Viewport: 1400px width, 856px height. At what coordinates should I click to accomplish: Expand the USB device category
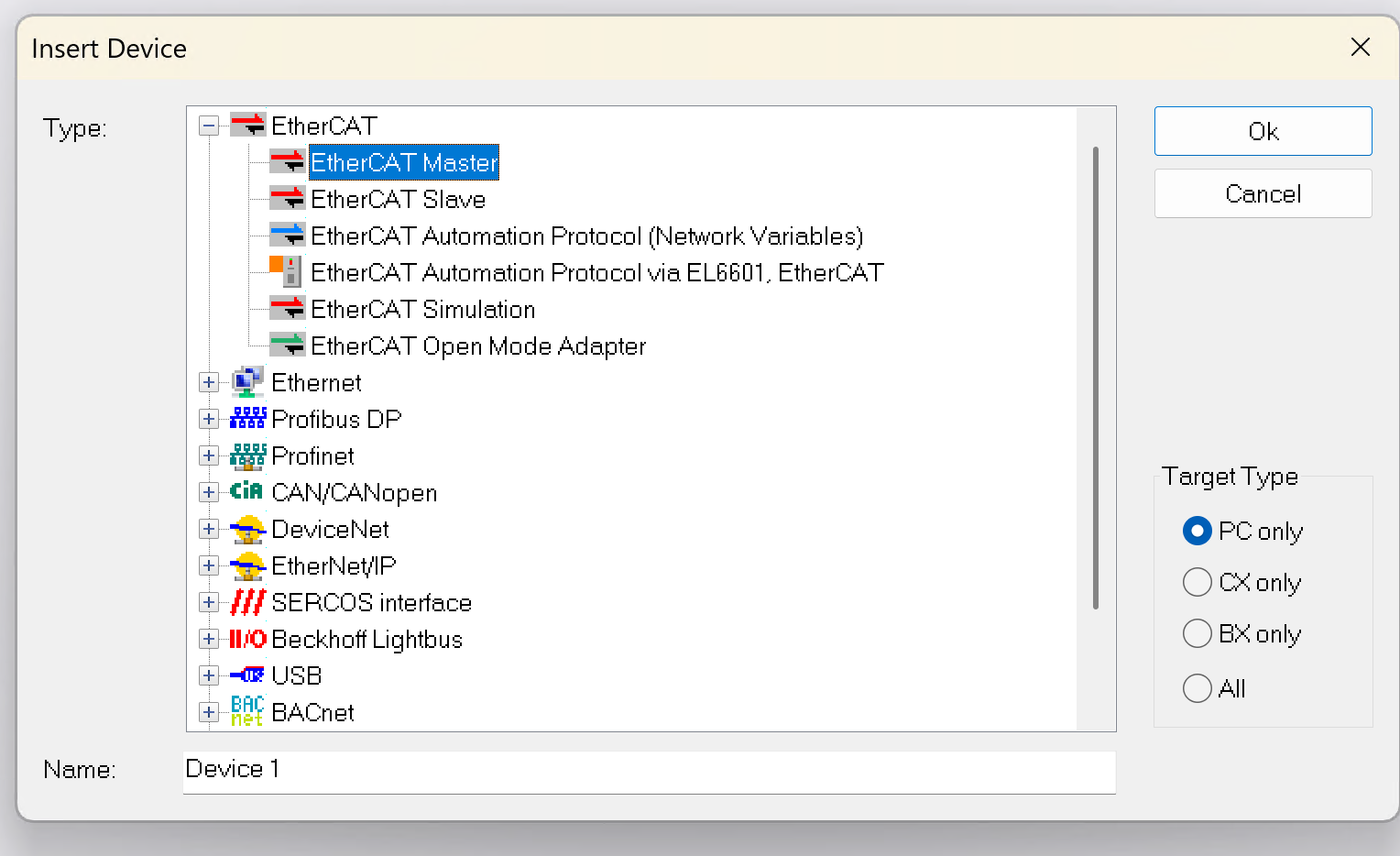coord(209,675)
